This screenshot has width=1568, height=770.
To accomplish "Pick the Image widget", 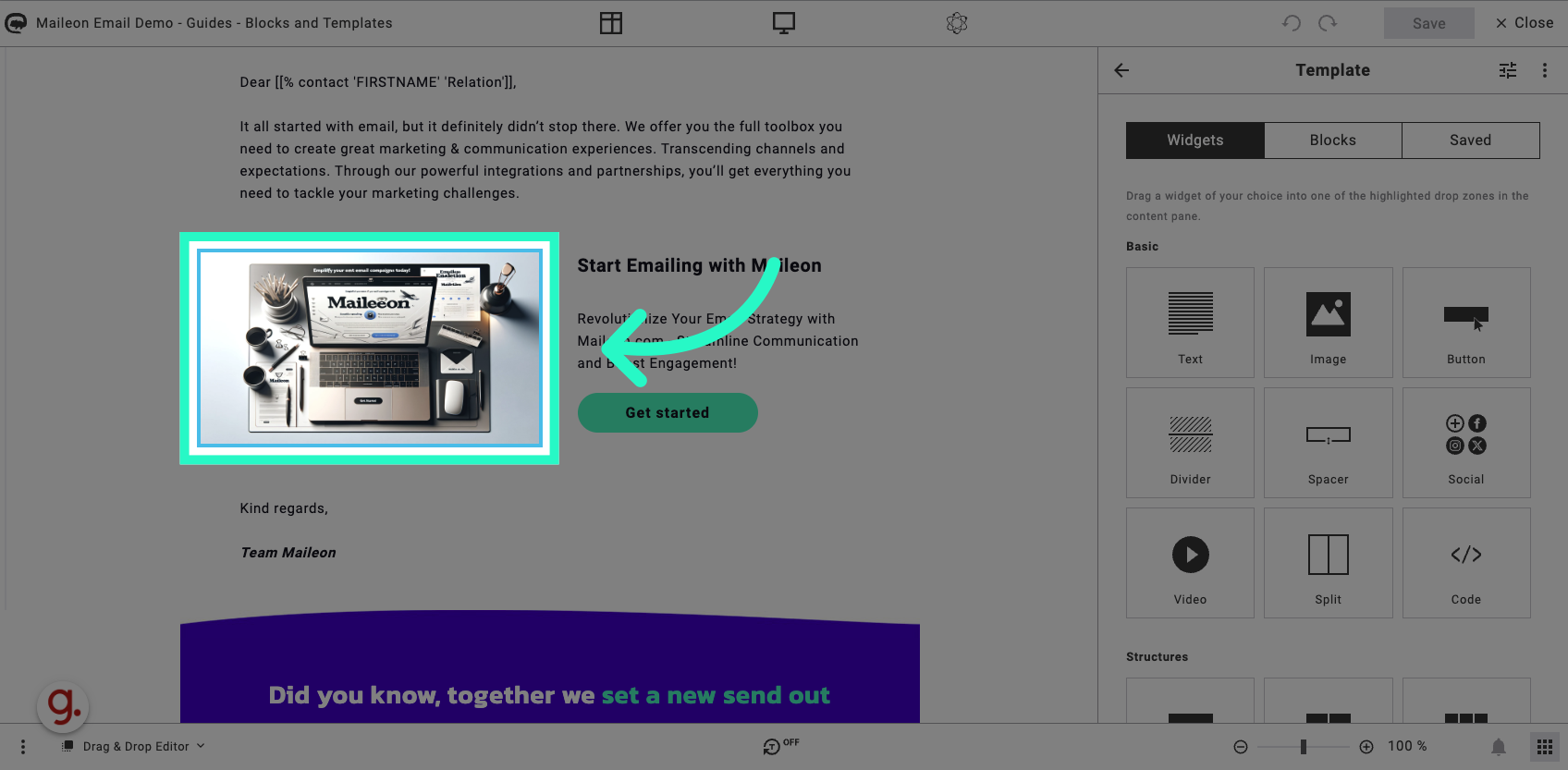I will point(1328,323).
